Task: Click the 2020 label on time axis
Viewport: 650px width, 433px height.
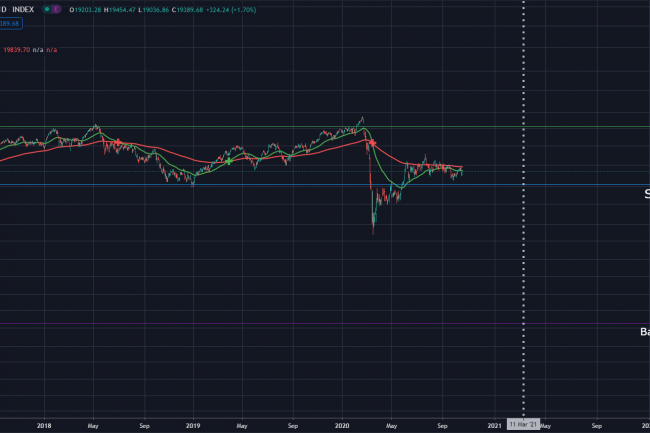Action: [342, 424]
